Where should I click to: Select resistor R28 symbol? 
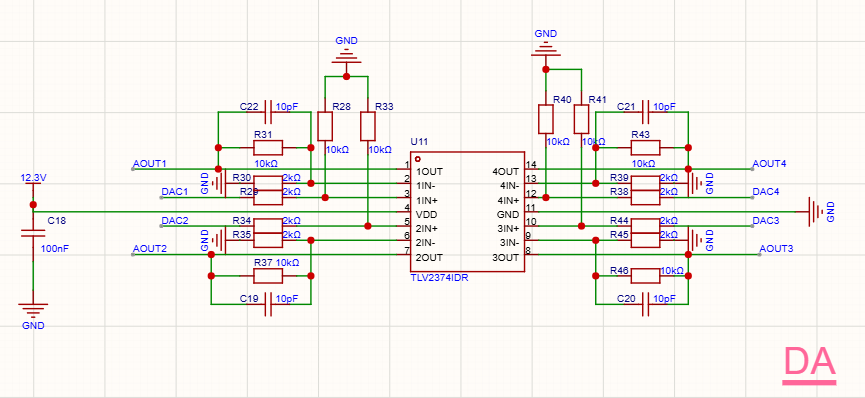click(325, 126)
